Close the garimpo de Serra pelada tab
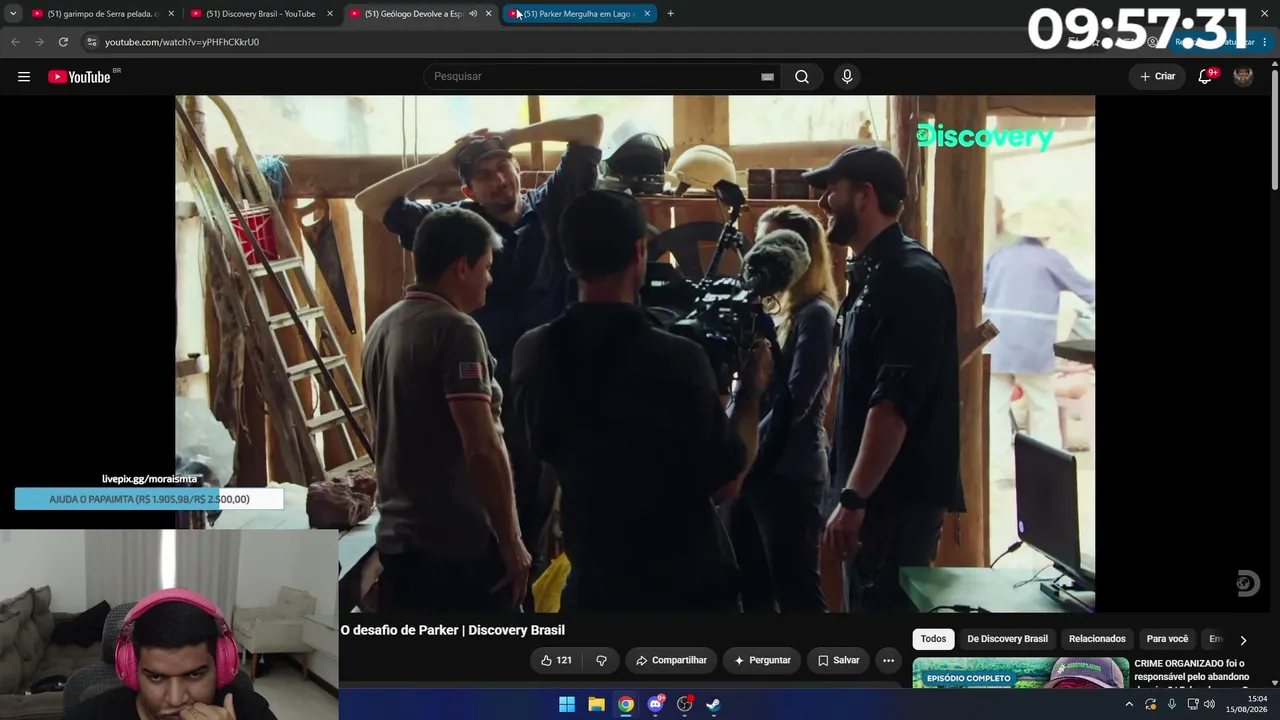The image size is (1280, 720). [171, 14]
